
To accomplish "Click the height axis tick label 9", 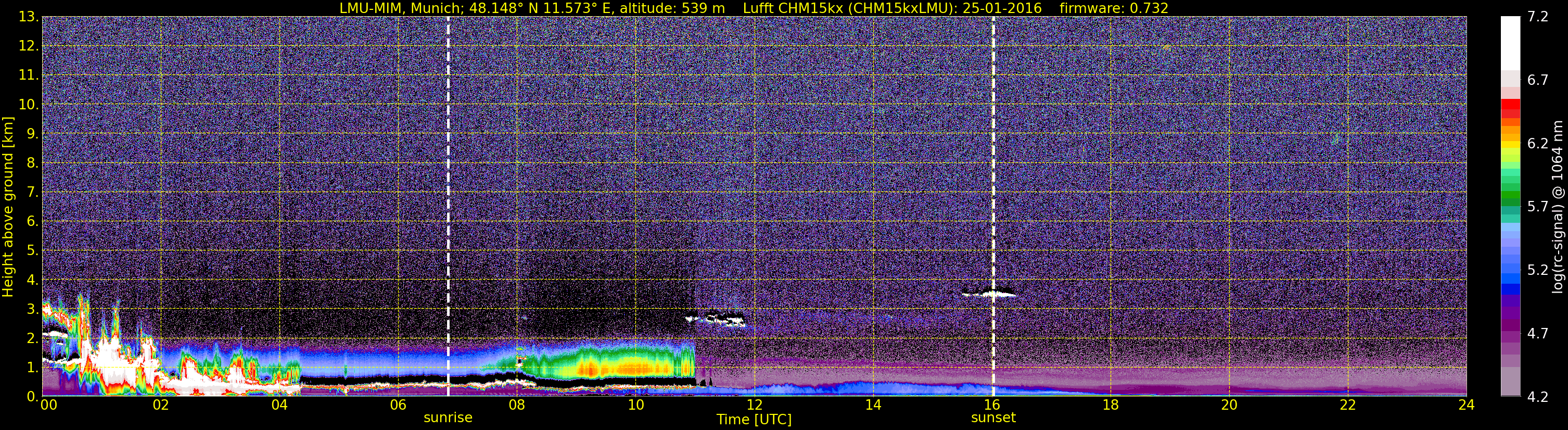I will [x=32, y=133].
